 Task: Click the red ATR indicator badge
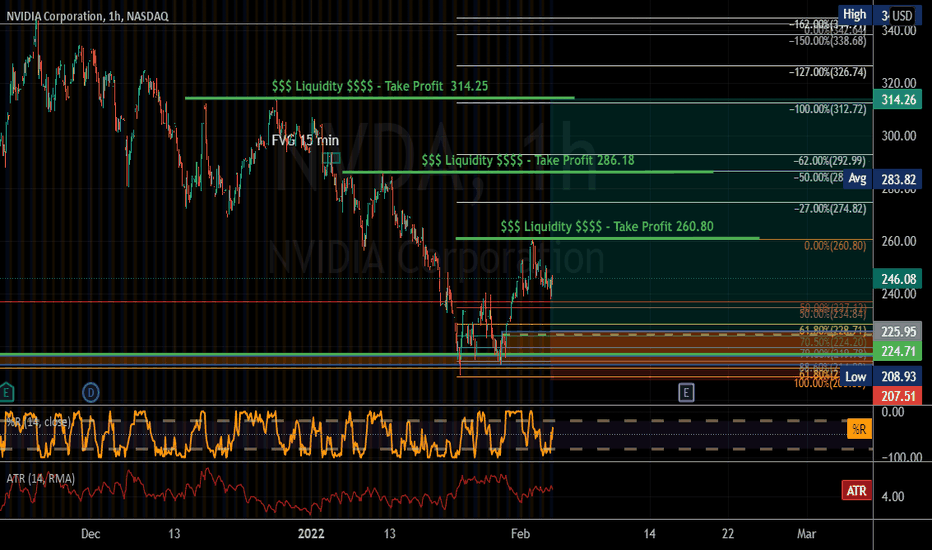856,491
